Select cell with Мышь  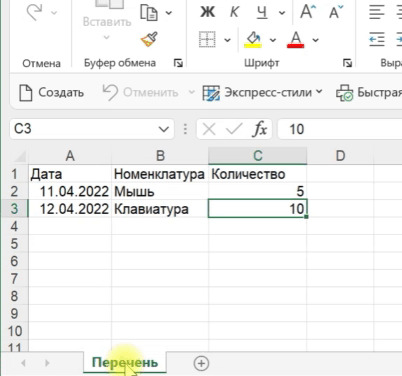[160, 191]
